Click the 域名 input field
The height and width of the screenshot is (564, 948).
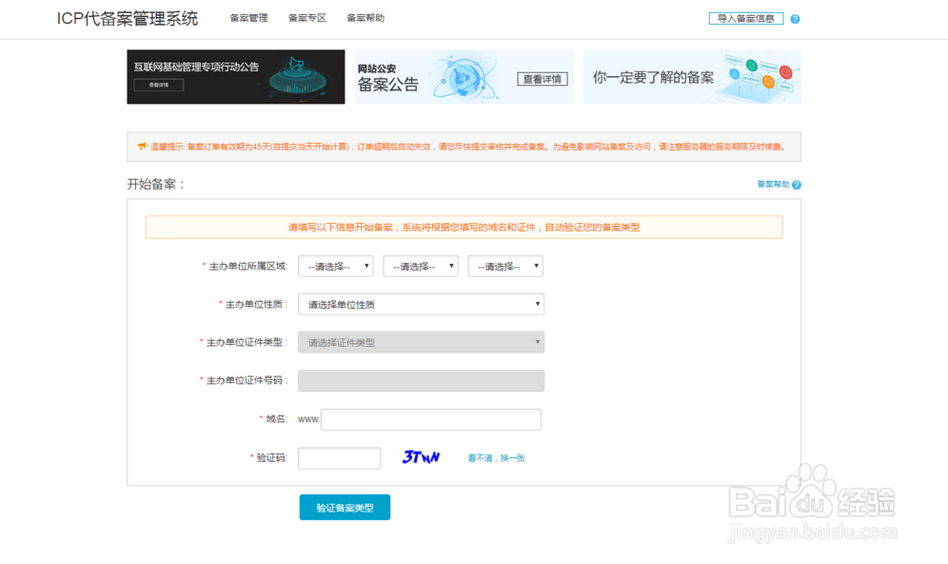[430, 420]
